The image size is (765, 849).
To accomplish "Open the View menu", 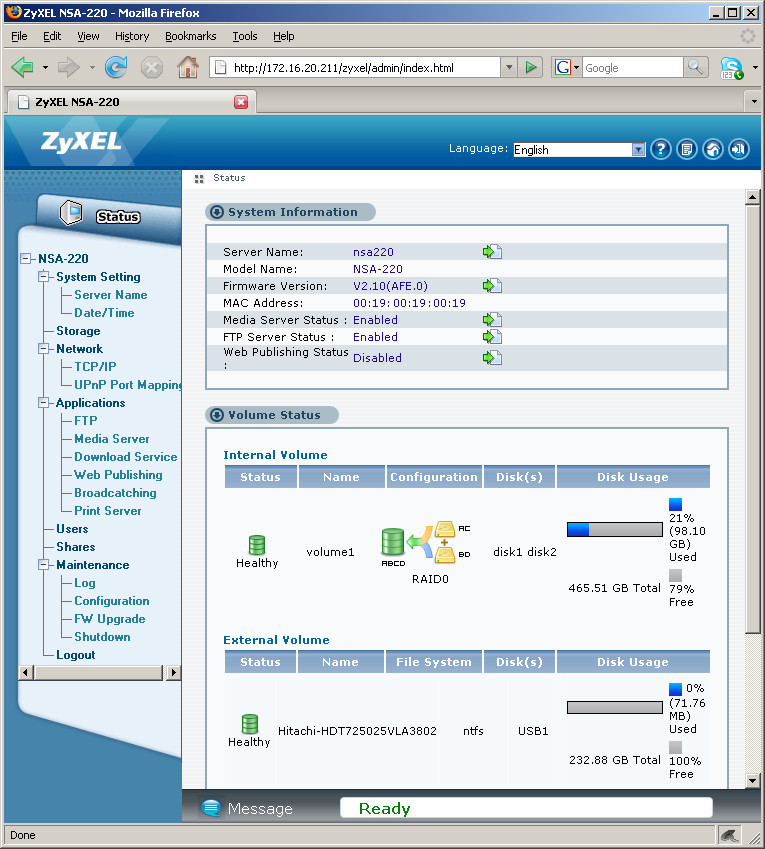I will [x=88, y=36].
